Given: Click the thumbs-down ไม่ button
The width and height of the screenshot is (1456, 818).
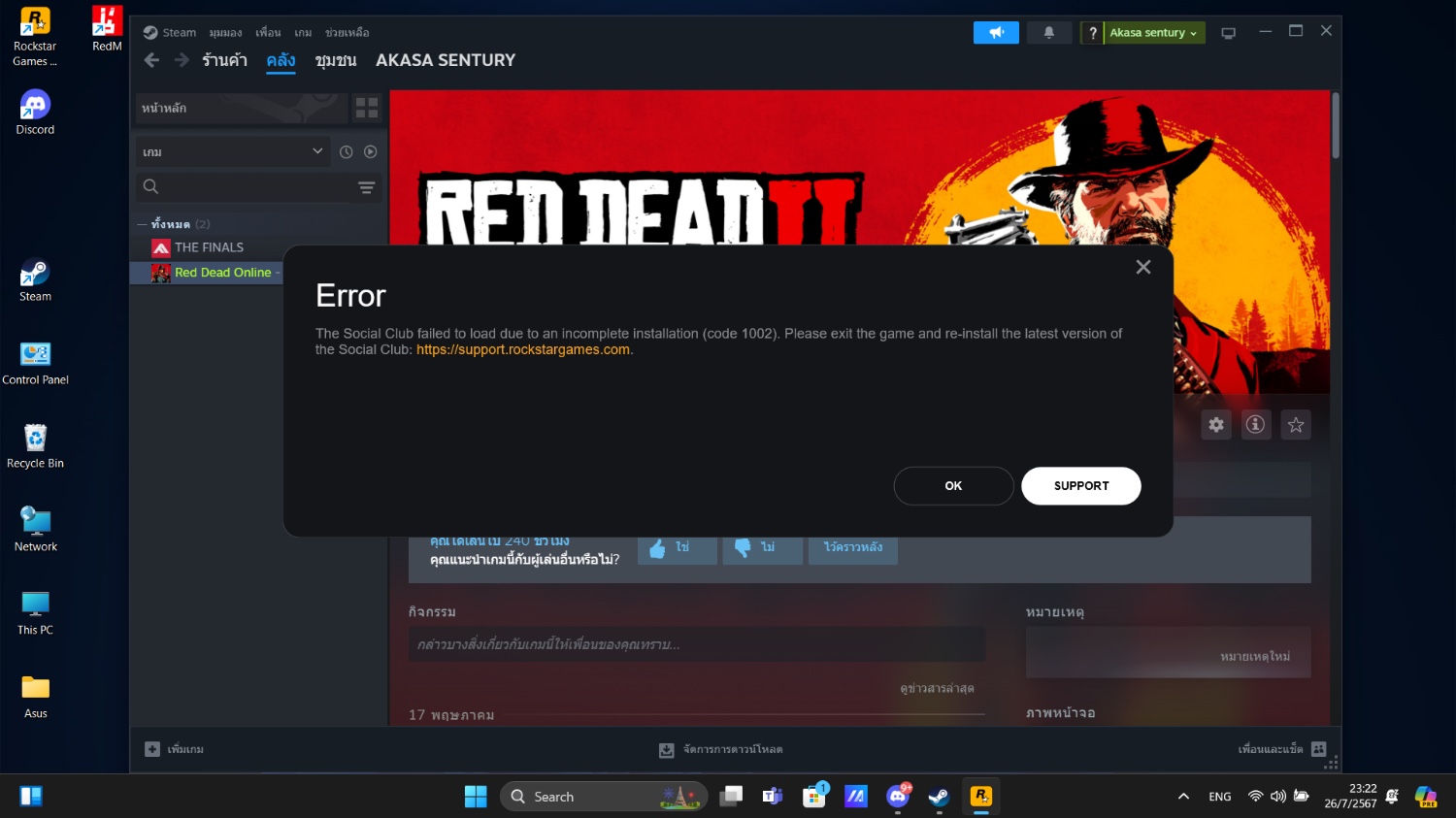Looking at the screenshot, I should [762, 548].
